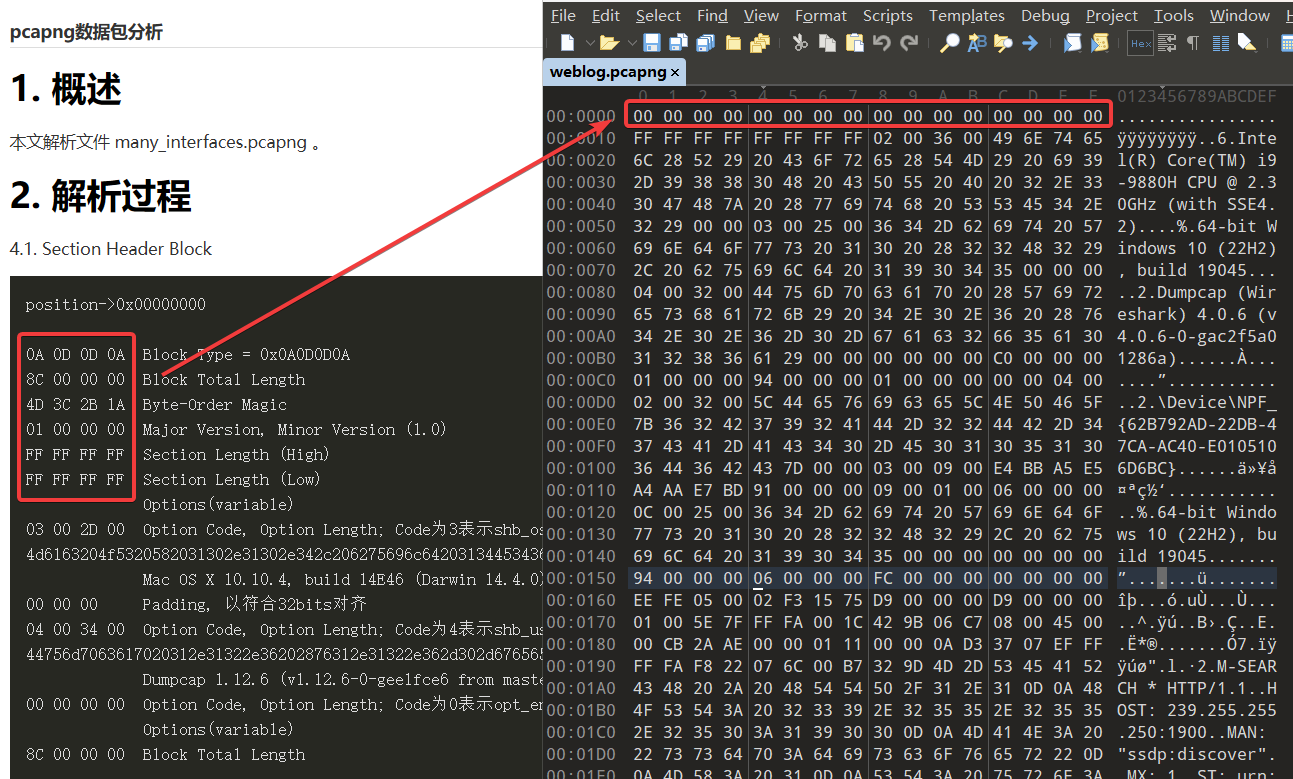Click the Redo arrow icon
The width and height of the screenshot is (1293, 779).
pyautogui.click(x=909, y=43)
